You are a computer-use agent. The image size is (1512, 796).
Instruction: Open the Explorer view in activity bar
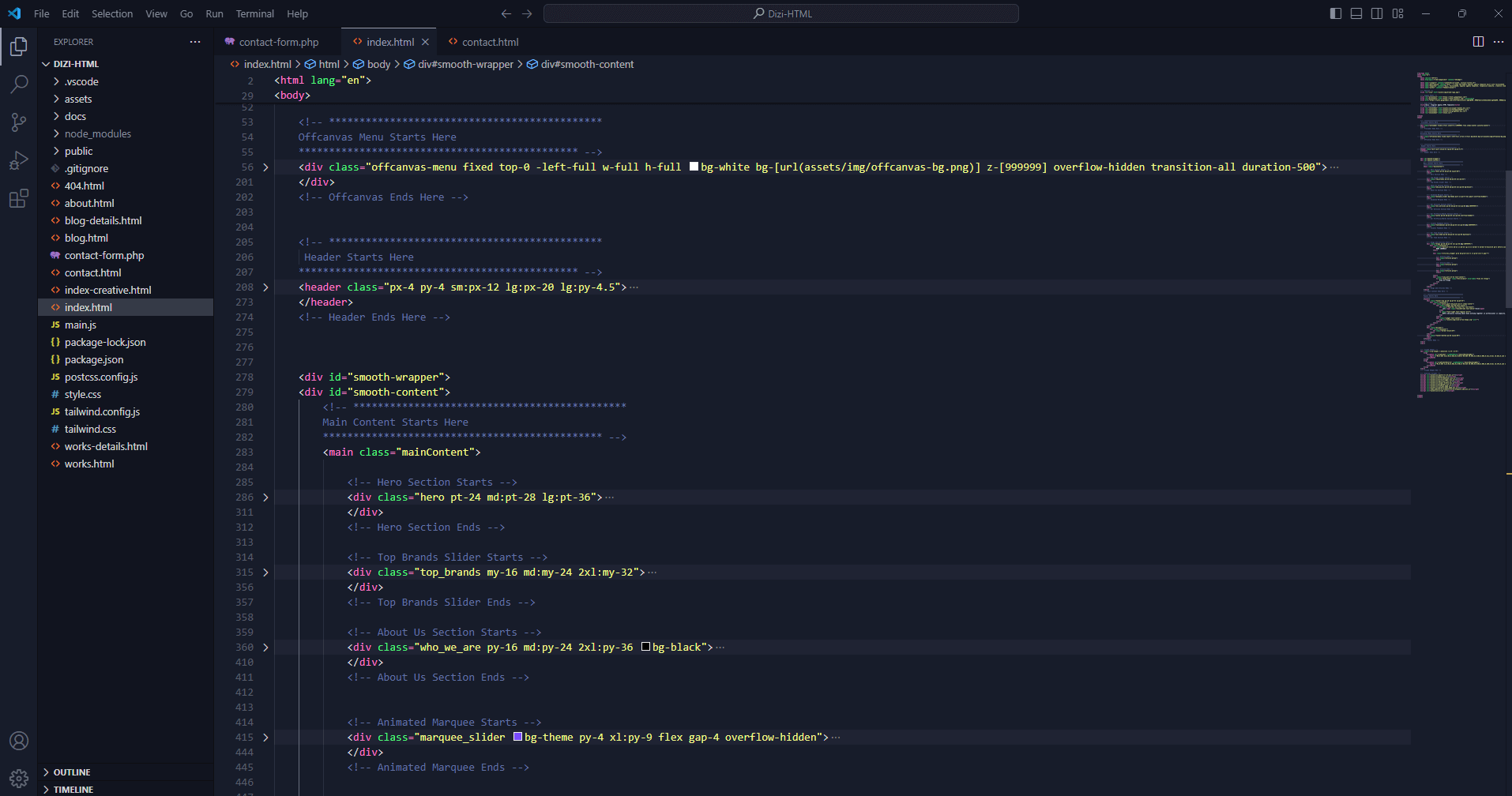click(x=18, y=47)
